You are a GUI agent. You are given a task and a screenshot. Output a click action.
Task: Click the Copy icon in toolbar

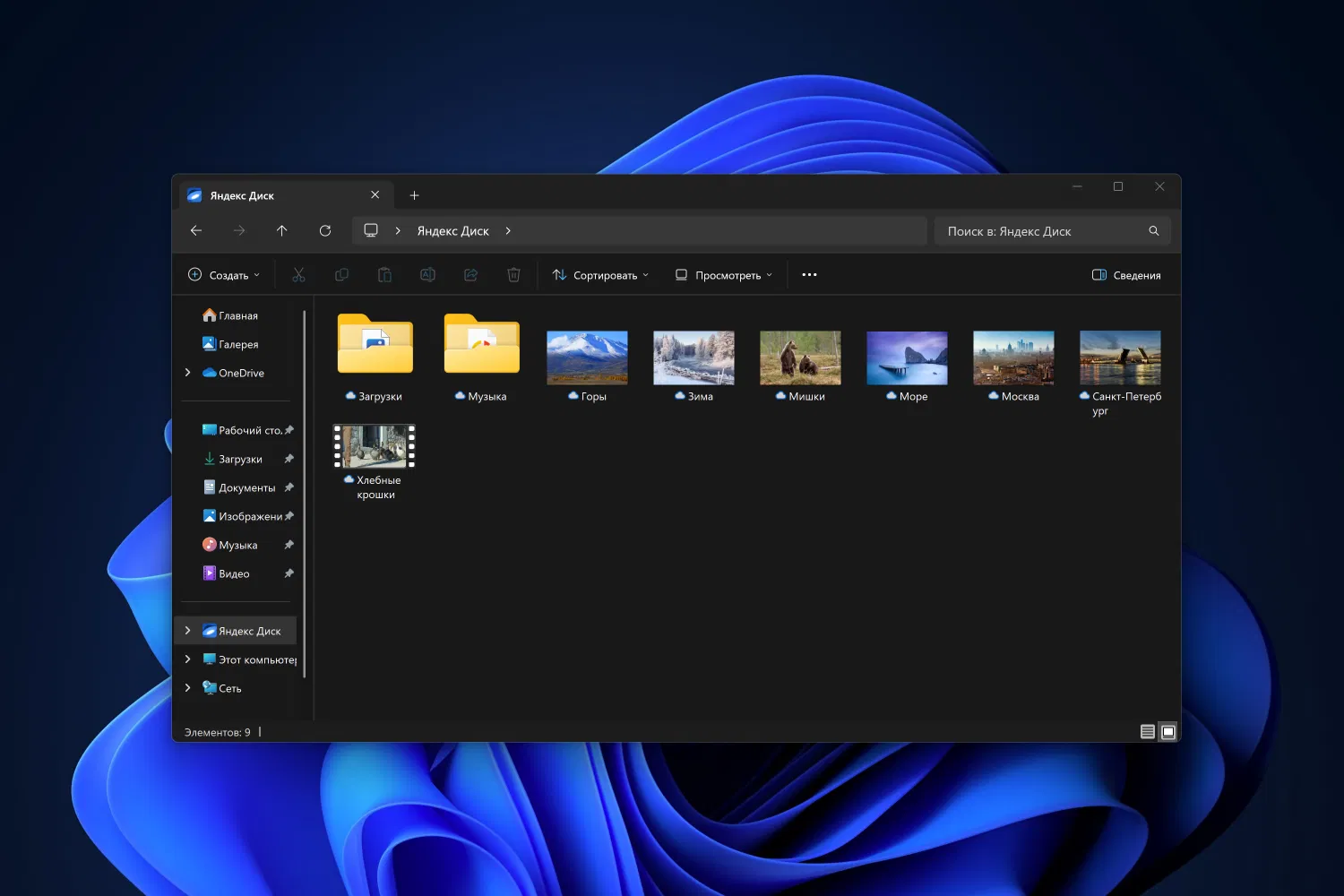pyautogui.click(x=341, y=275)
